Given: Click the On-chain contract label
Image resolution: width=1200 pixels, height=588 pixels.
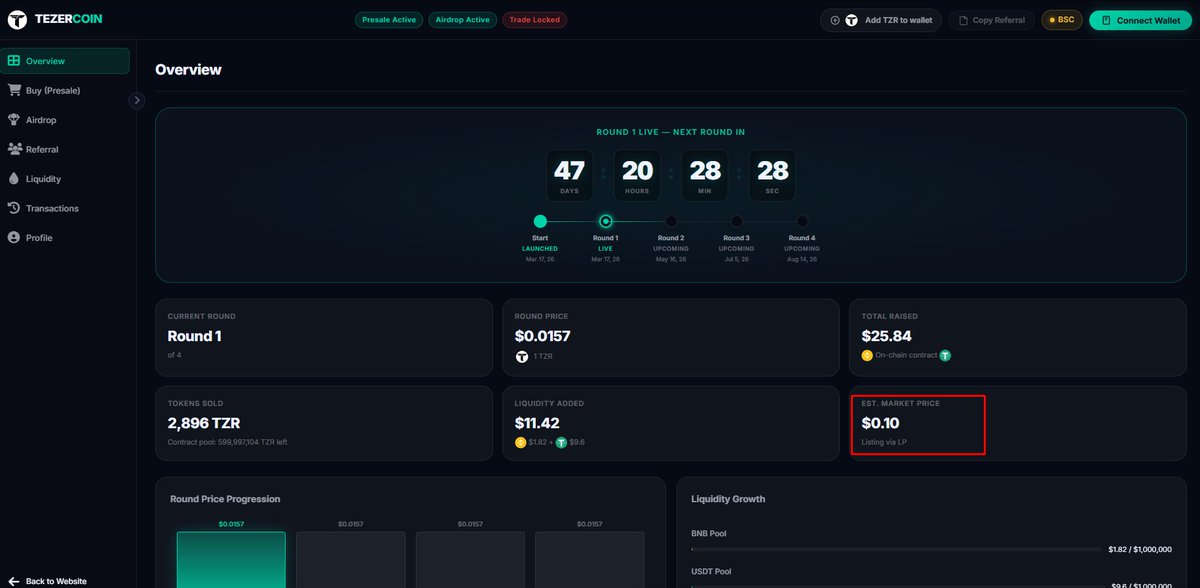Looking at the screenshot, I should (x=905, y=355).
